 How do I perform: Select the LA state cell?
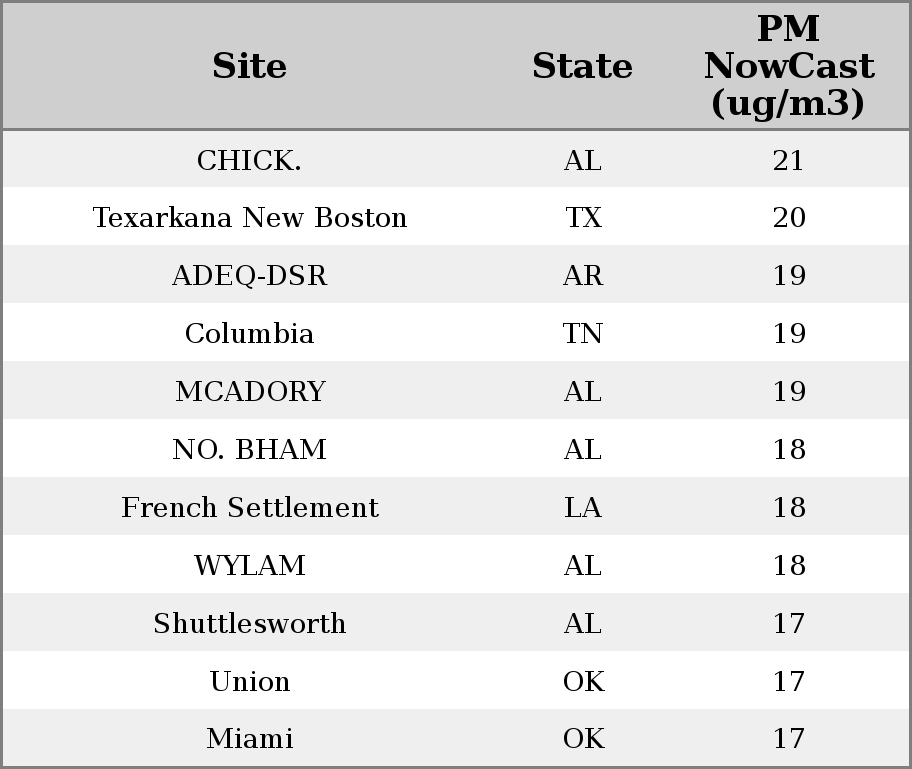click(x=583, y=508)
